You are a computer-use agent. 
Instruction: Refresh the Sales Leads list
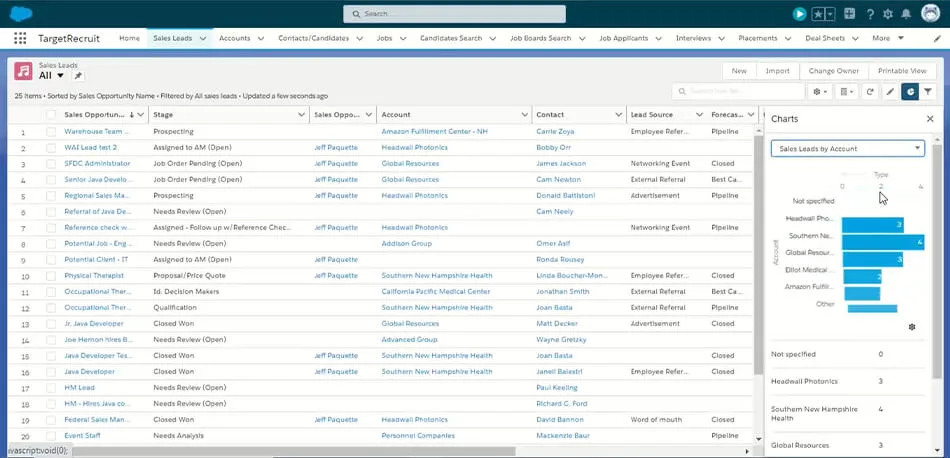(x=870, y=92)
